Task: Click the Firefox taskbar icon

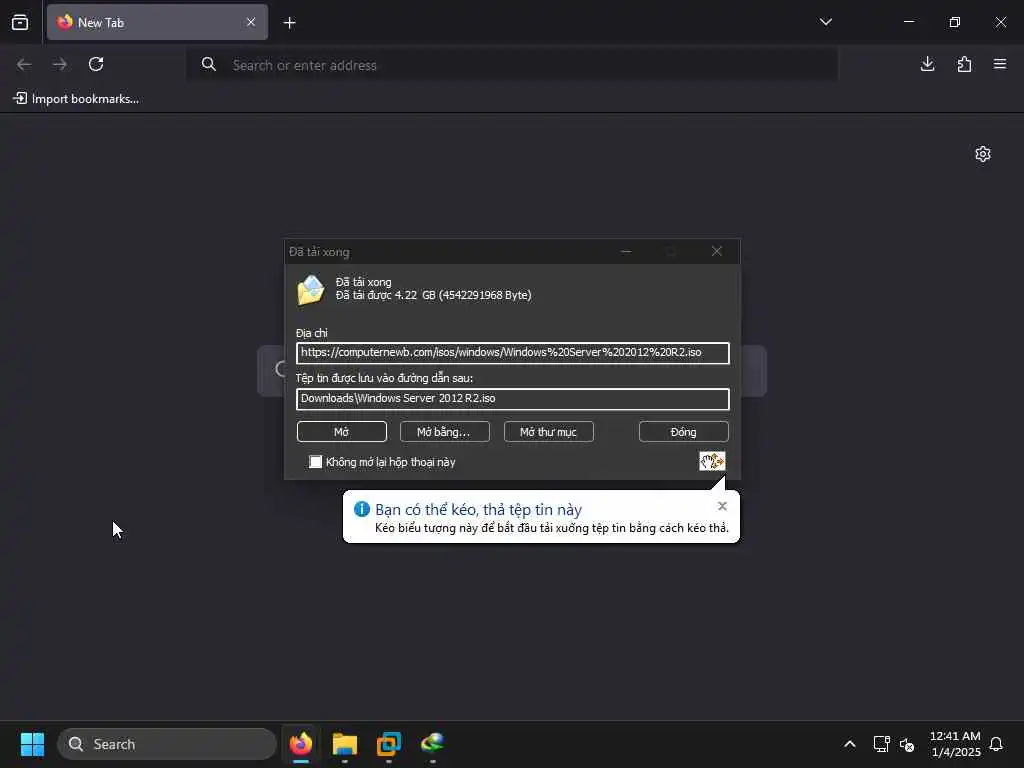Action: (x=300, y=744)
